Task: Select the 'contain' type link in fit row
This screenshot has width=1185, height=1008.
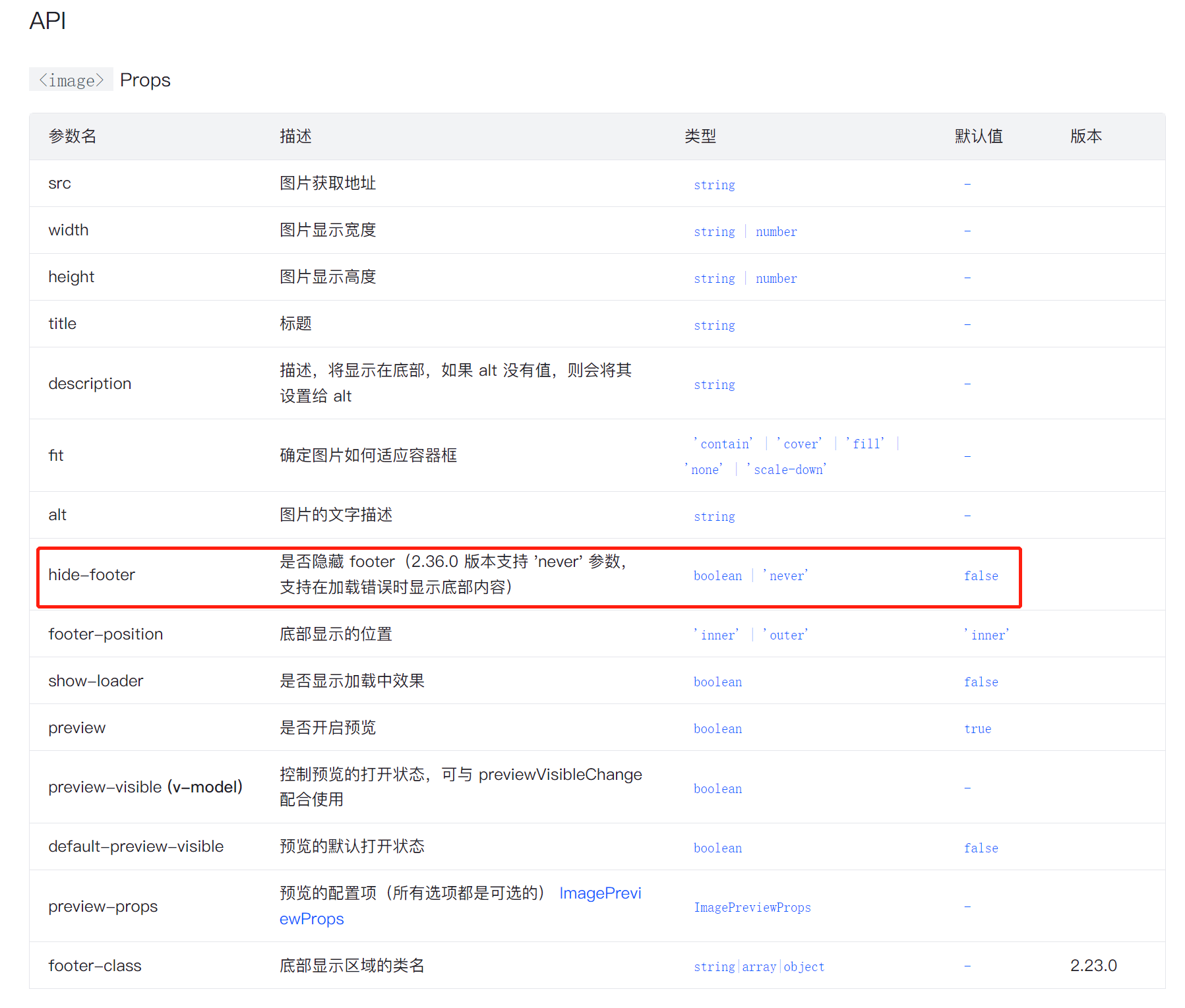Action: click(x=723, y=443)
